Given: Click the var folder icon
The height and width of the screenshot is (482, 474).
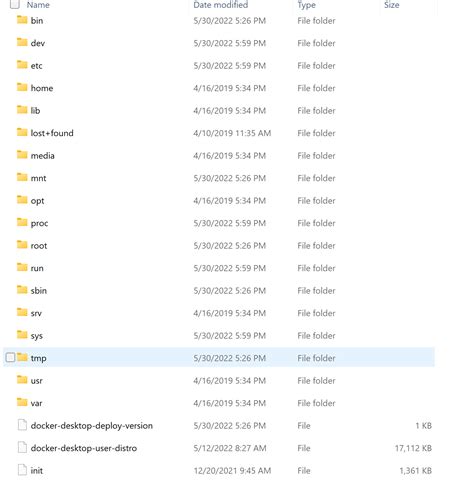Looking at the screenshot, I should tap(22, 403).
